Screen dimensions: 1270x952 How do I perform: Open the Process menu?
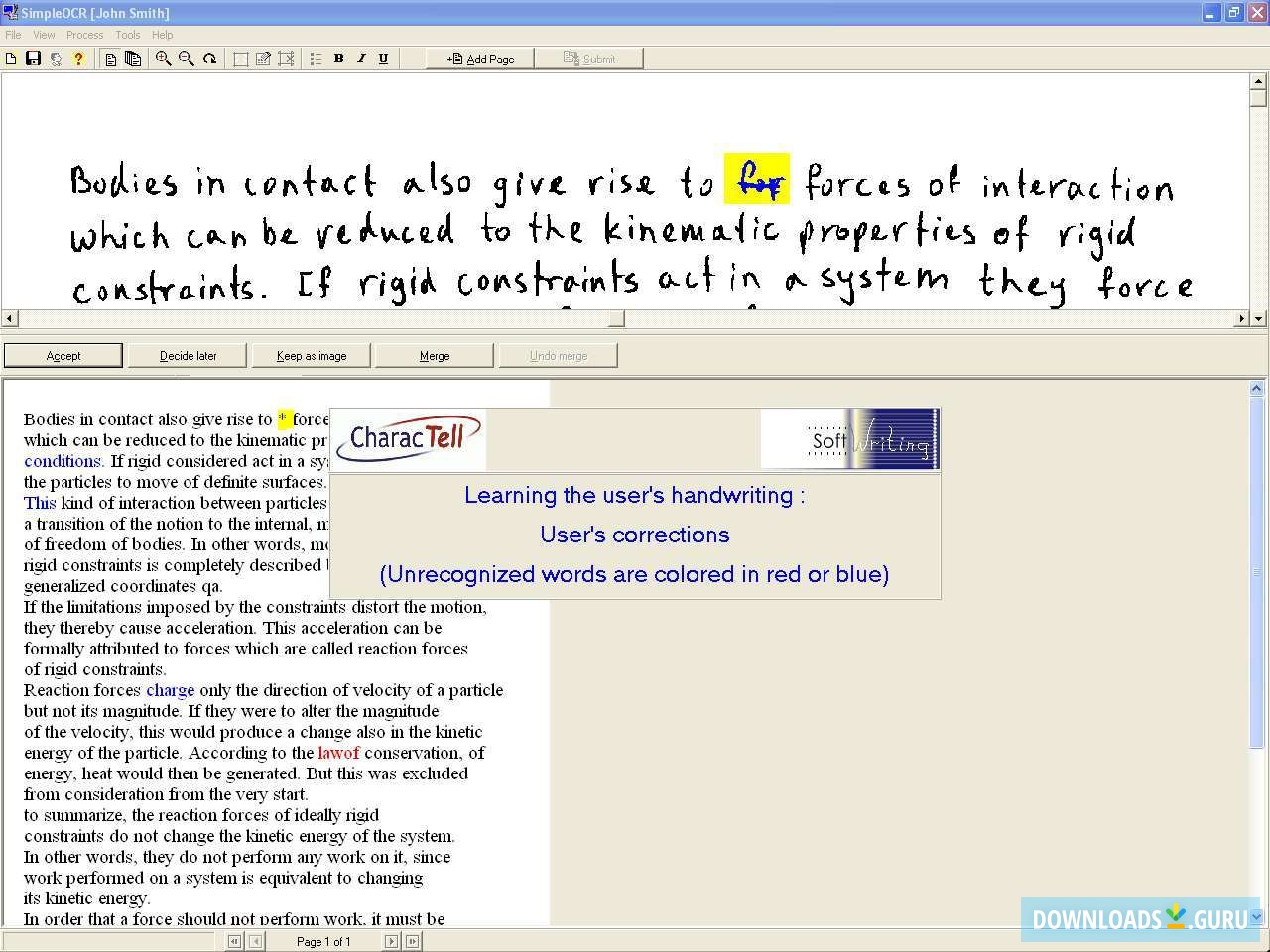[x=84, y=34]
